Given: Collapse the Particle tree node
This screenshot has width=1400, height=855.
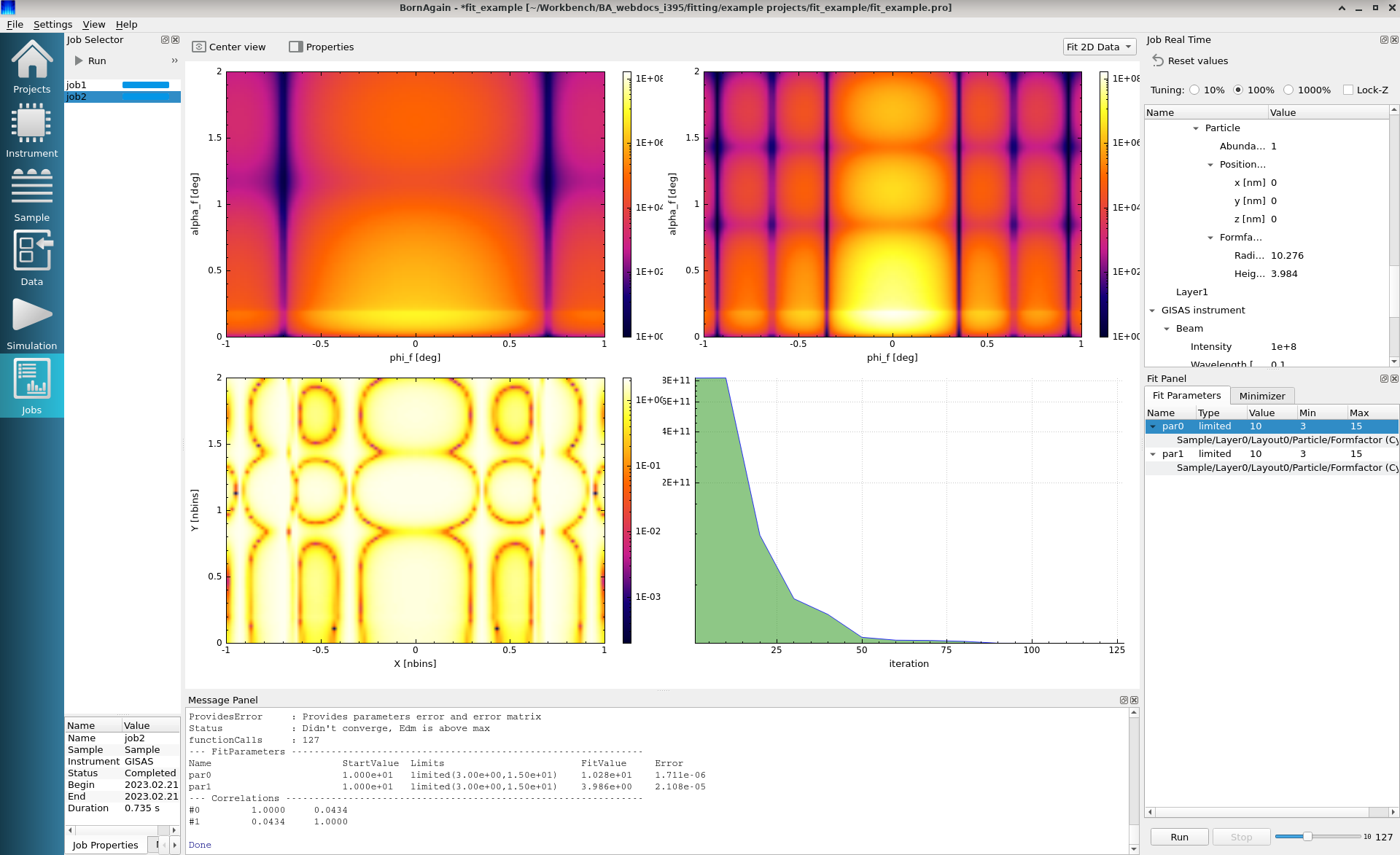Looking at the screenshot, I should tap(1196, 128).
